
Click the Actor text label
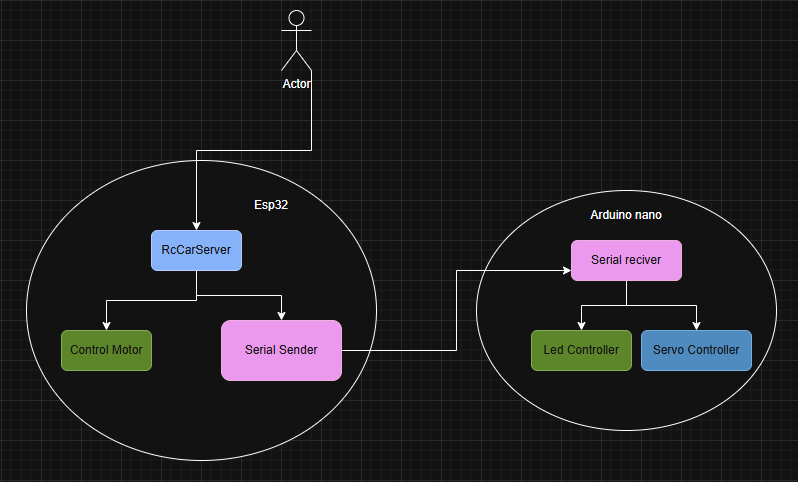point(296,84)
